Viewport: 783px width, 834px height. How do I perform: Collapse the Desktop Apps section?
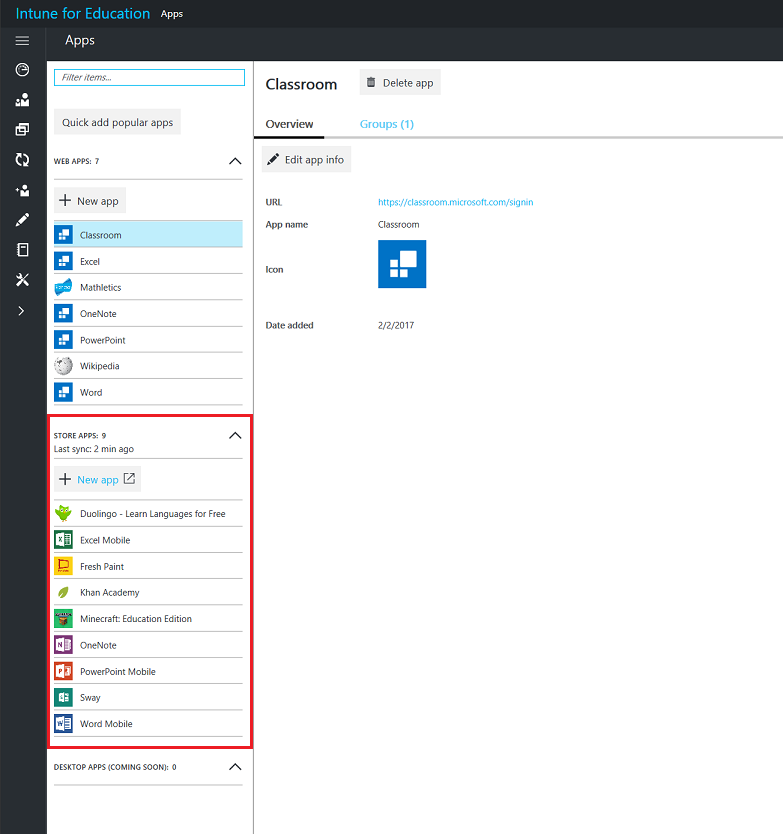(x=235, y=766)
